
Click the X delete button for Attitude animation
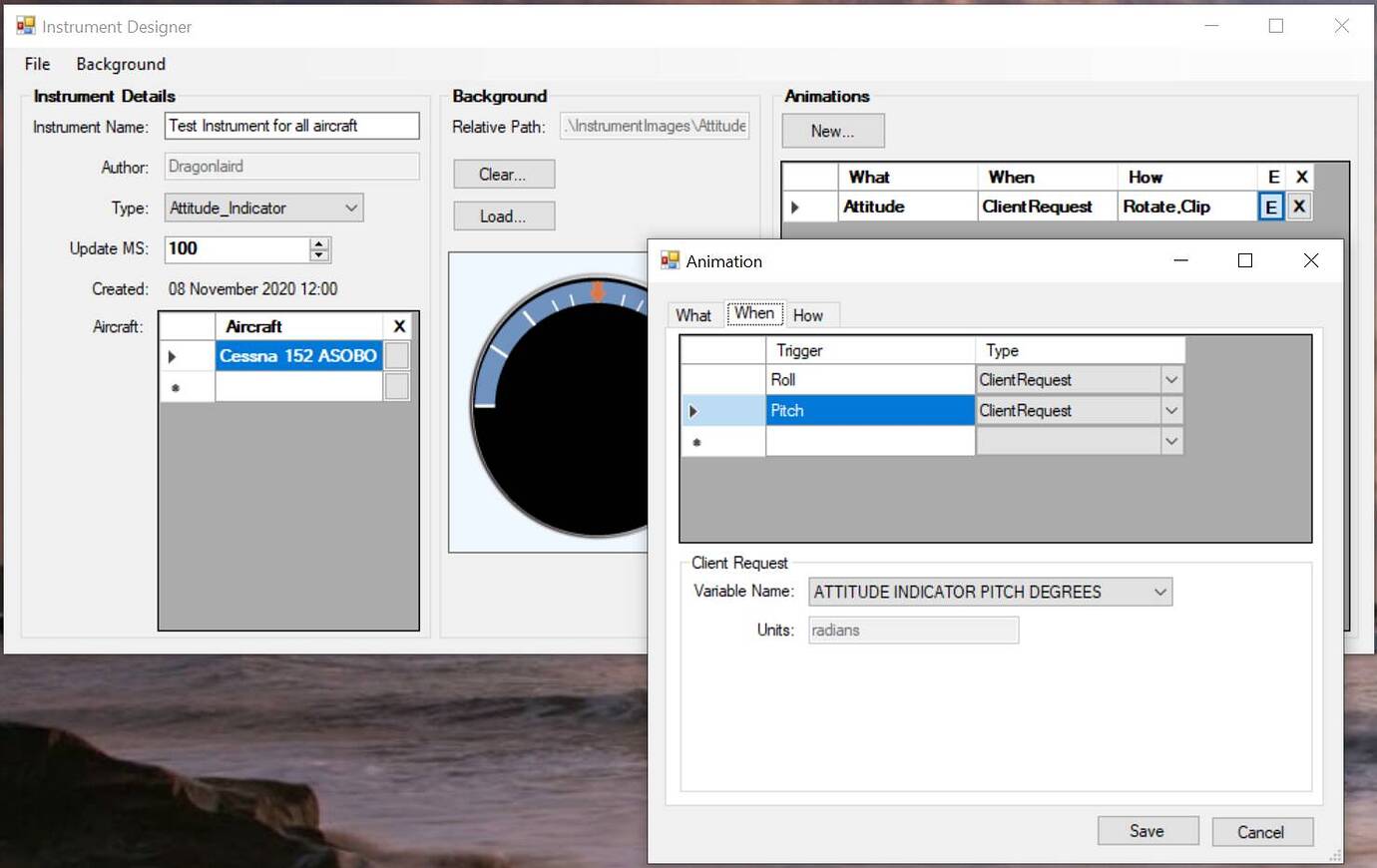1299,207
